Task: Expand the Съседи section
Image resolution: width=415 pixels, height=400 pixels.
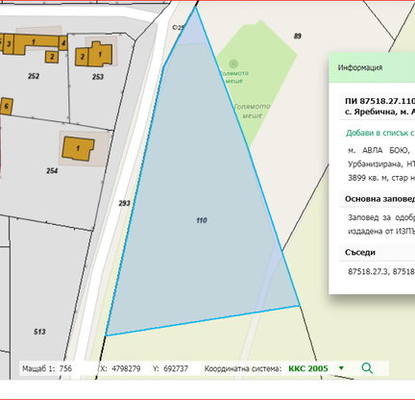Action: click(360, 252)
